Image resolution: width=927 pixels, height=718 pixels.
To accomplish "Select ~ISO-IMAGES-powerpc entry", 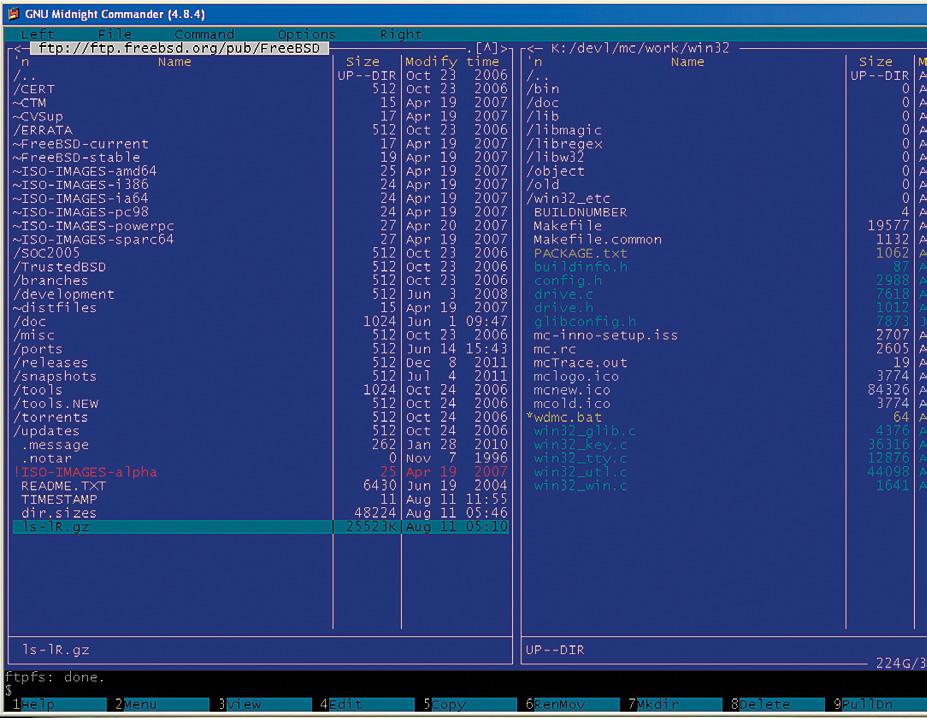I will click(x=93, y=226).
